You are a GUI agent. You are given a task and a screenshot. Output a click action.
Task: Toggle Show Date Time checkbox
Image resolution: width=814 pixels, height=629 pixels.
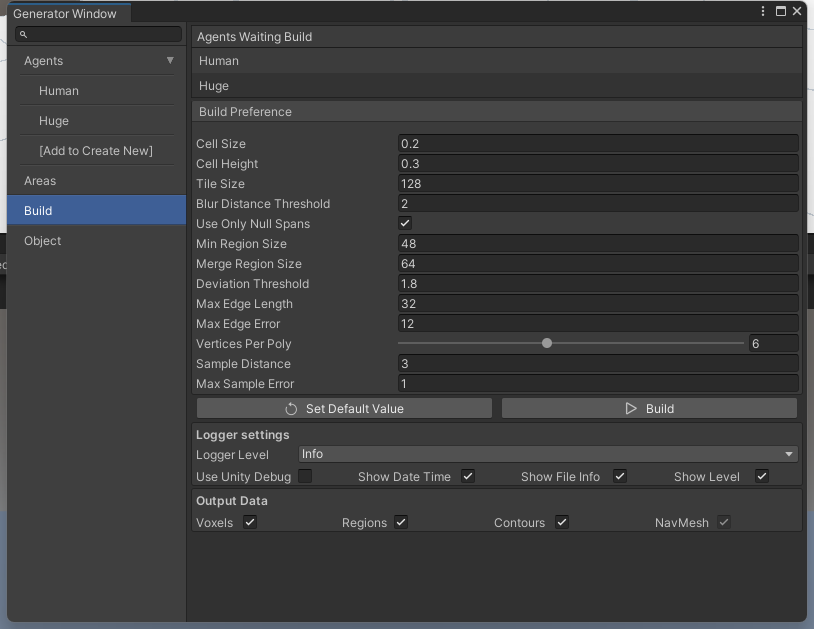(x=468, y=476)
